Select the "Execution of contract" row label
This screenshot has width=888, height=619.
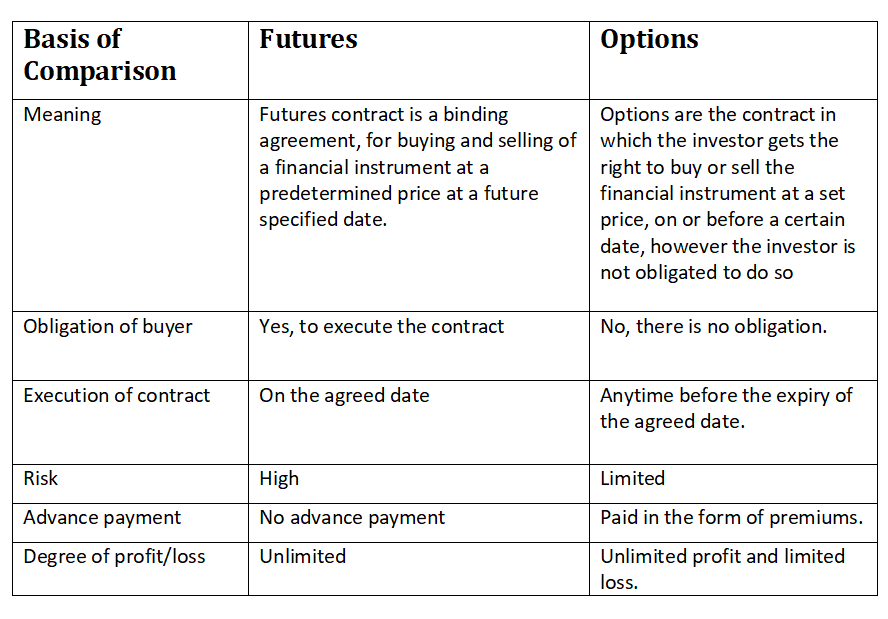(x=117, y=395)
